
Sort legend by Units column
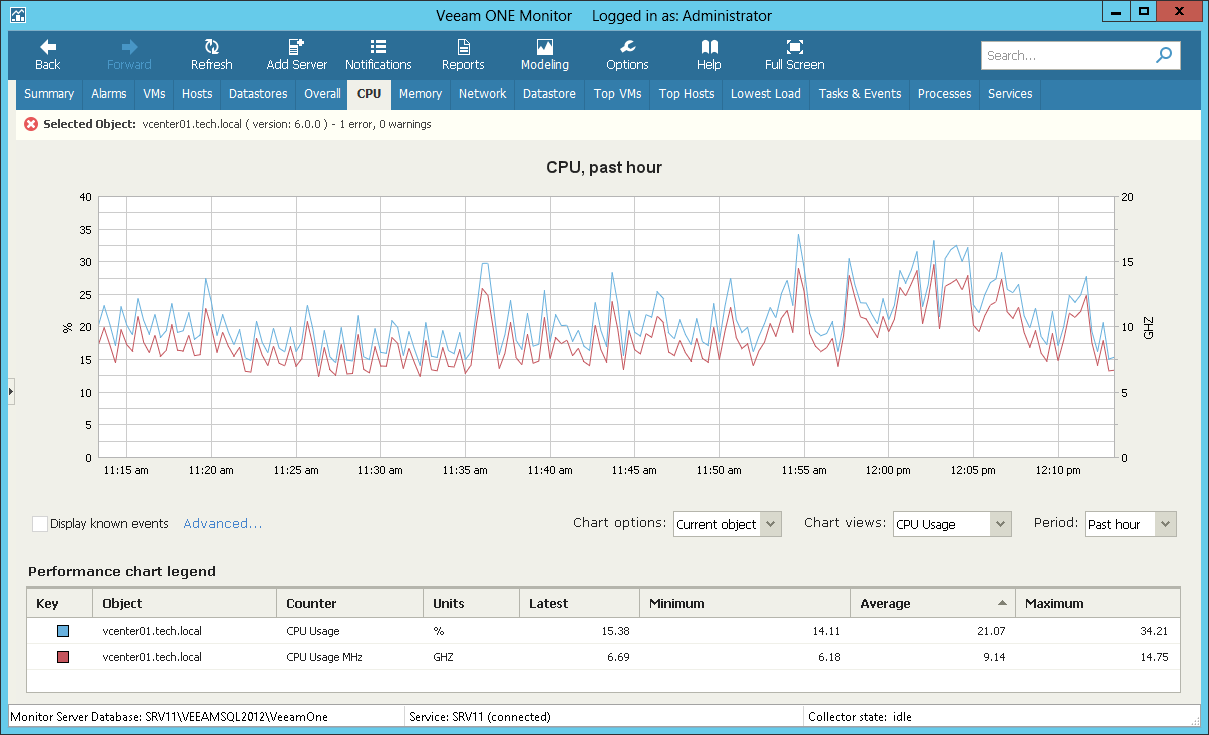click(x=471, y=603)
